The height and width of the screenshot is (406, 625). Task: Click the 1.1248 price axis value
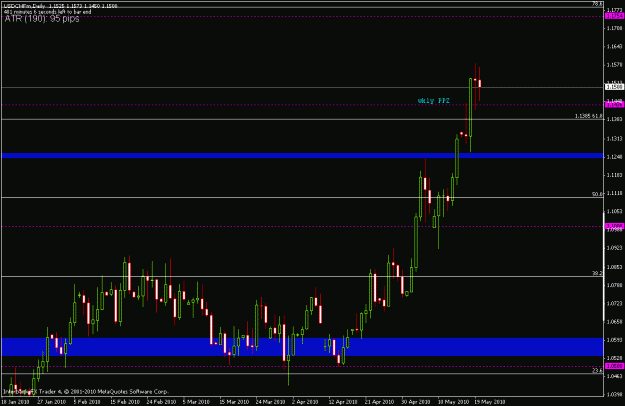[x=614, y=157]
